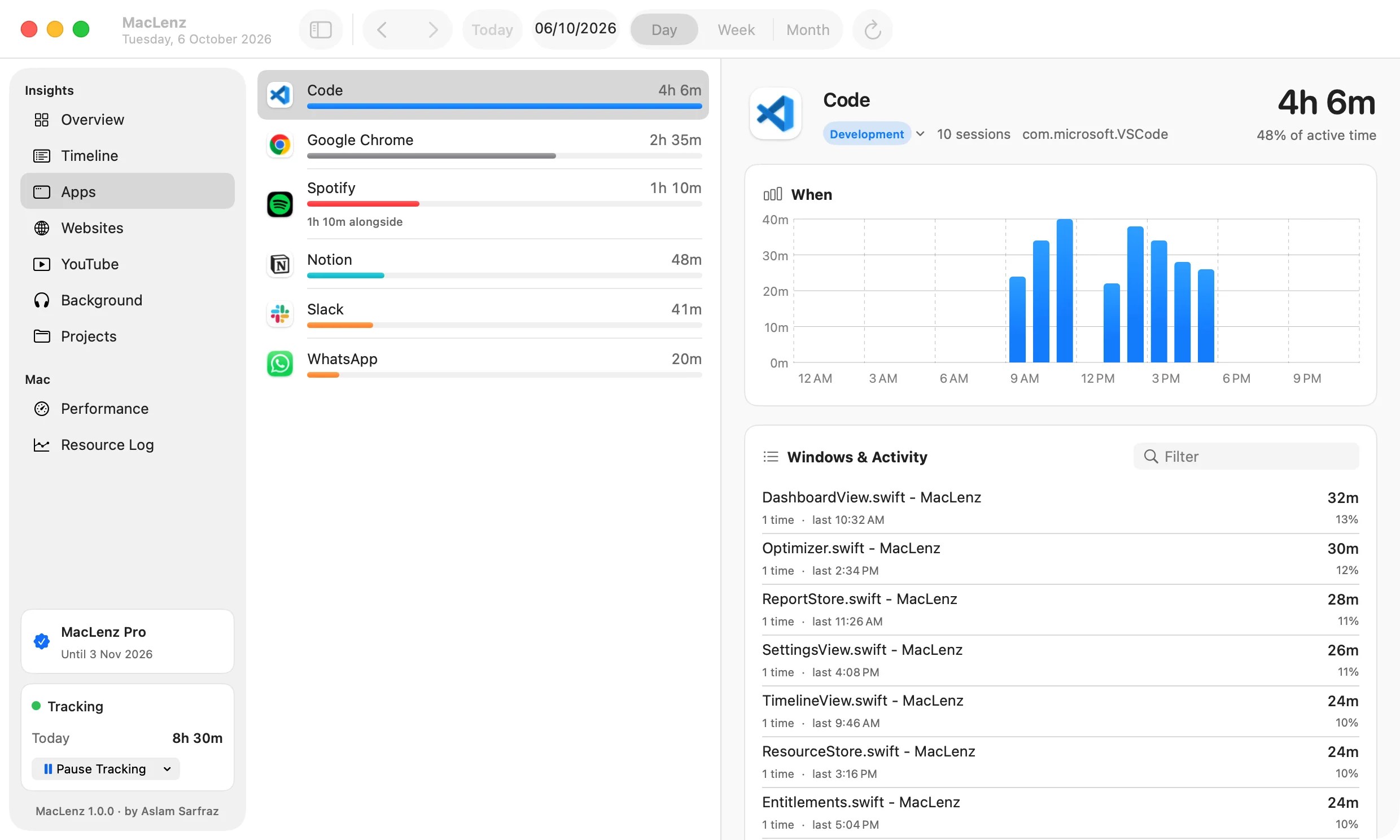Viewport: 1400px width, 840px height.
Task: Click the Code usage progress bar
Action: coord(504,107)
